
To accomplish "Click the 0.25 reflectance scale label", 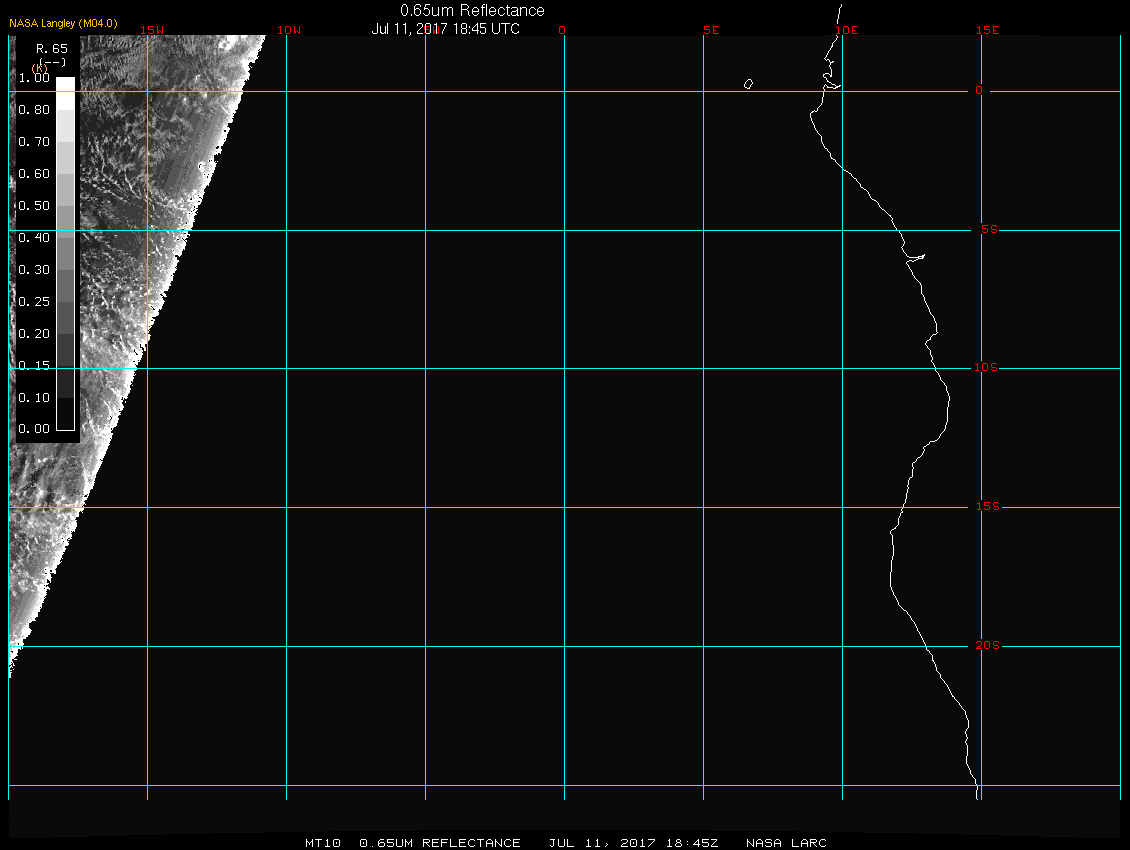I will pos(34,301).
